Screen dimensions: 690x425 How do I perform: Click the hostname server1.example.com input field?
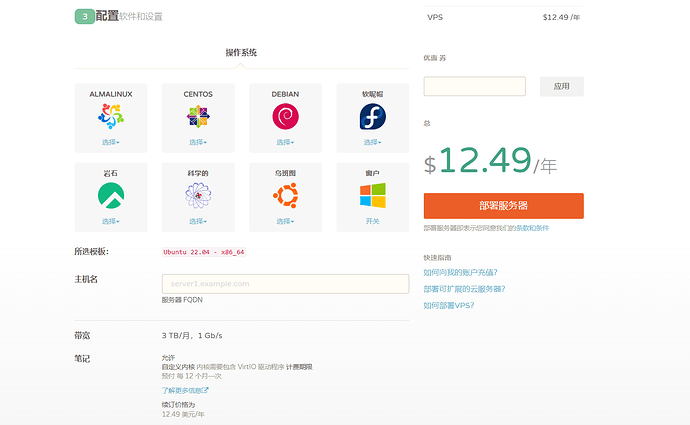285,284
